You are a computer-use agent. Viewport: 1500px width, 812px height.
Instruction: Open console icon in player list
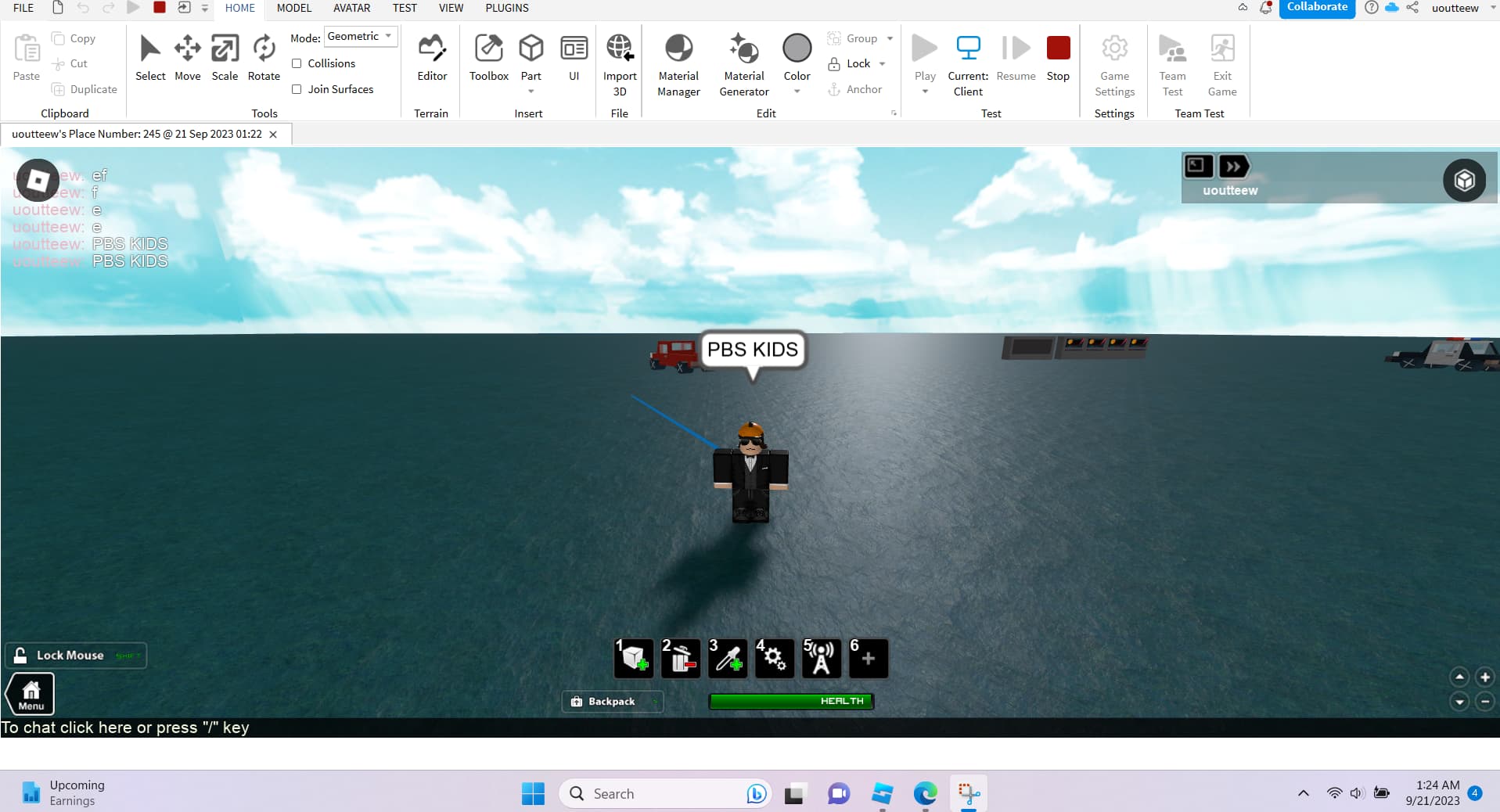tap(1197, 166)
